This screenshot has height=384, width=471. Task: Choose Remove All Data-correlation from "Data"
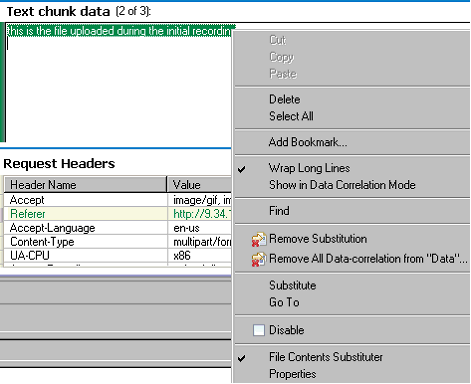(368, 259)
